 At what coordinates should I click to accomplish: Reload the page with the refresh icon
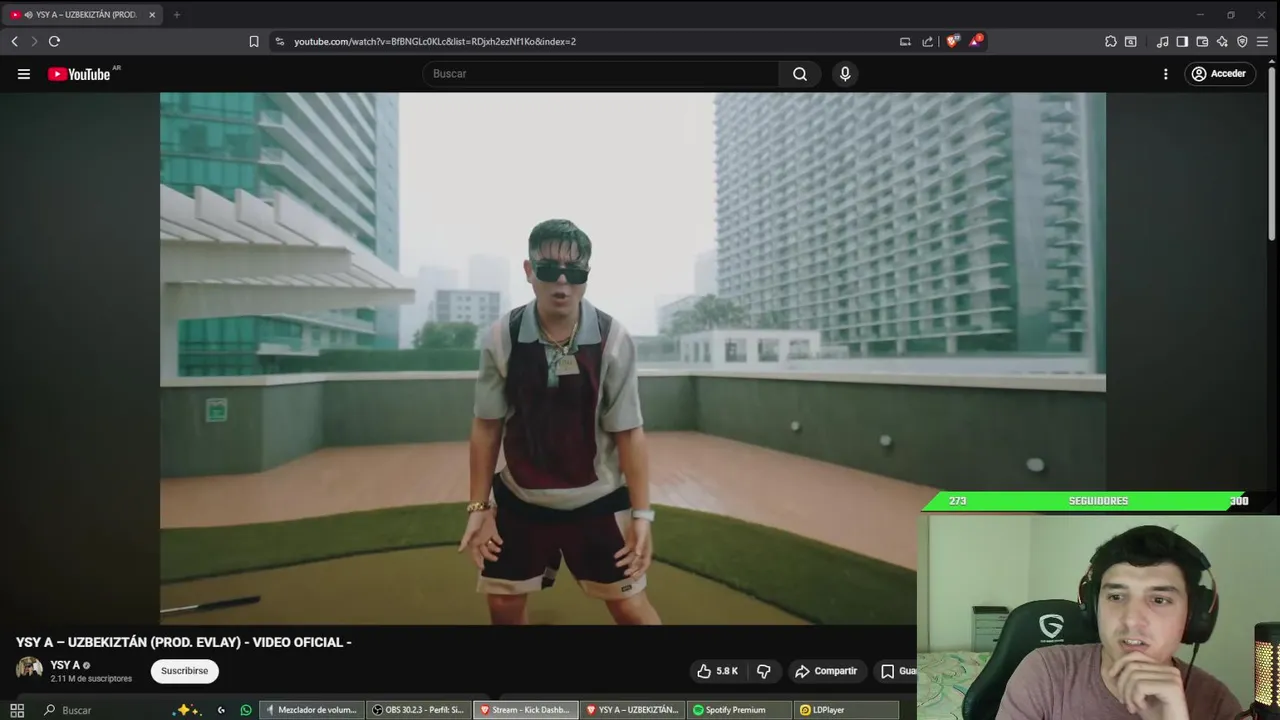[54, 41]
